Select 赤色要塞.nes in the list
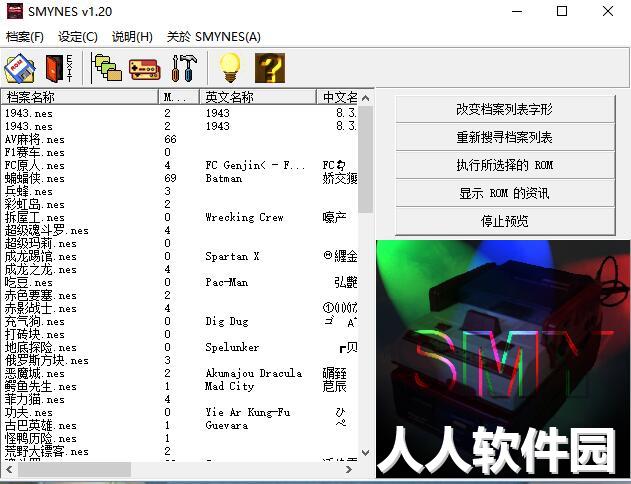 pyautogui.click(x=41, y=295)
